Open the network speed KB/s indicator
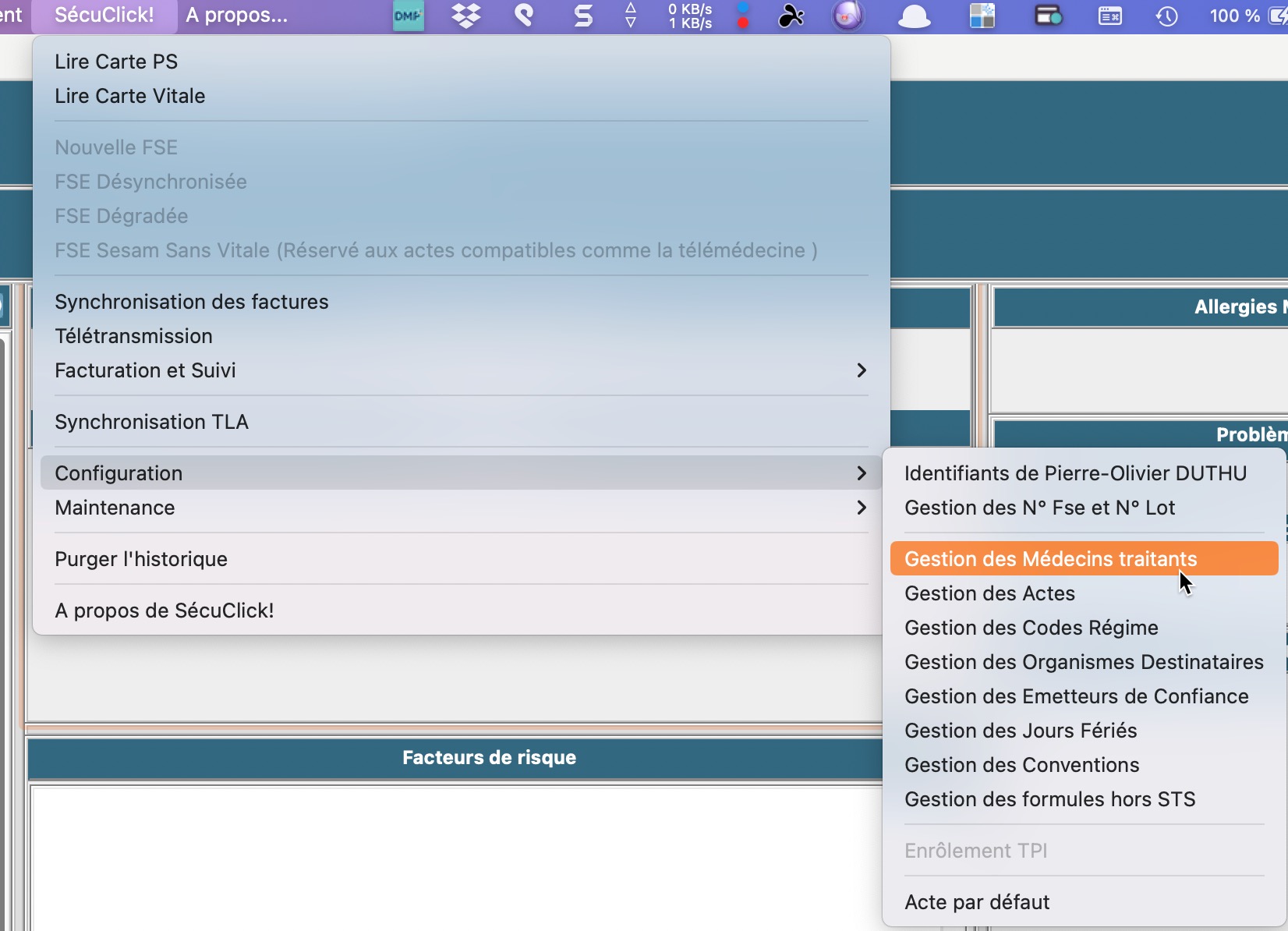 tap(690, 16)
